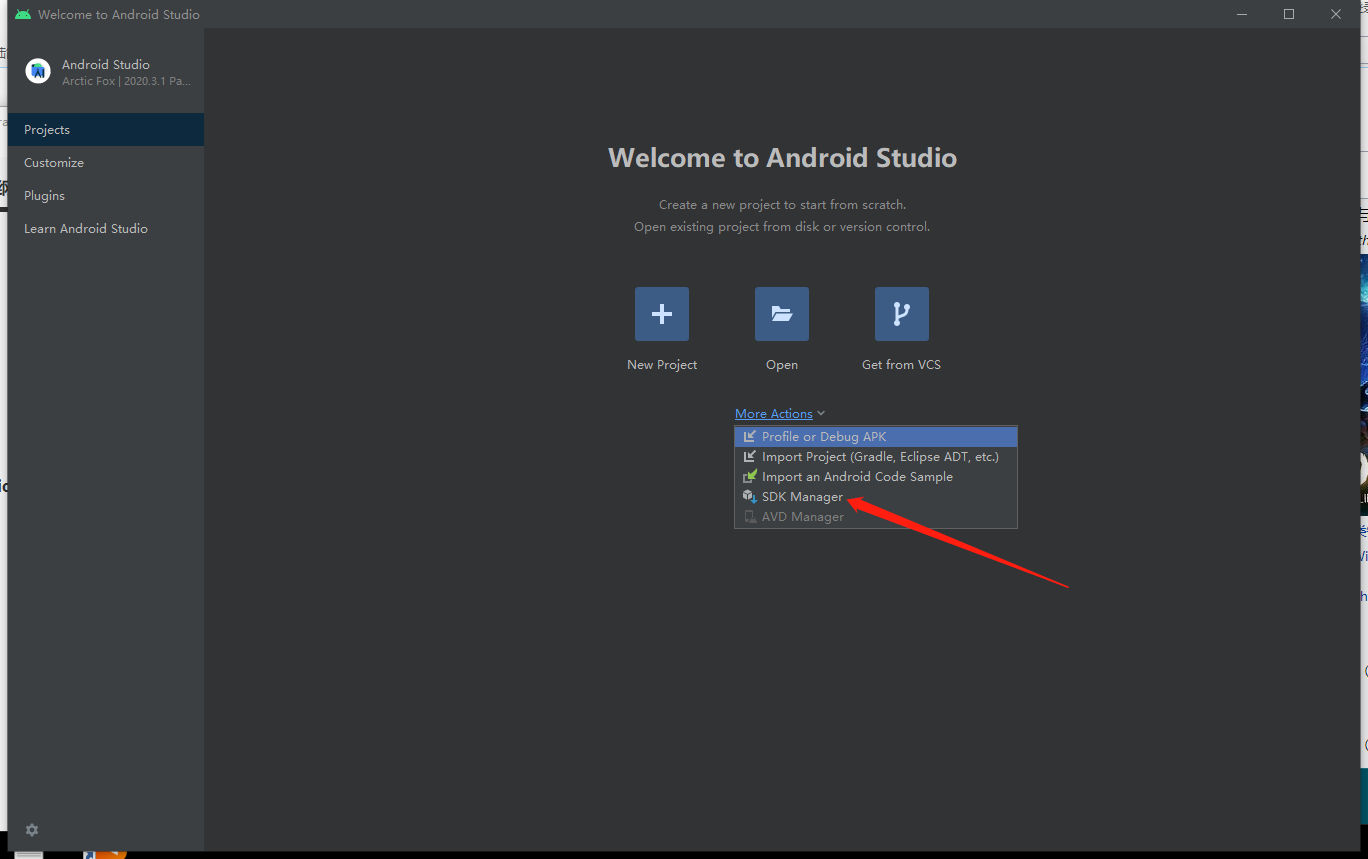Click "Open existing project from disk or version control."
1368x859 pixels.
pos(782,227)
